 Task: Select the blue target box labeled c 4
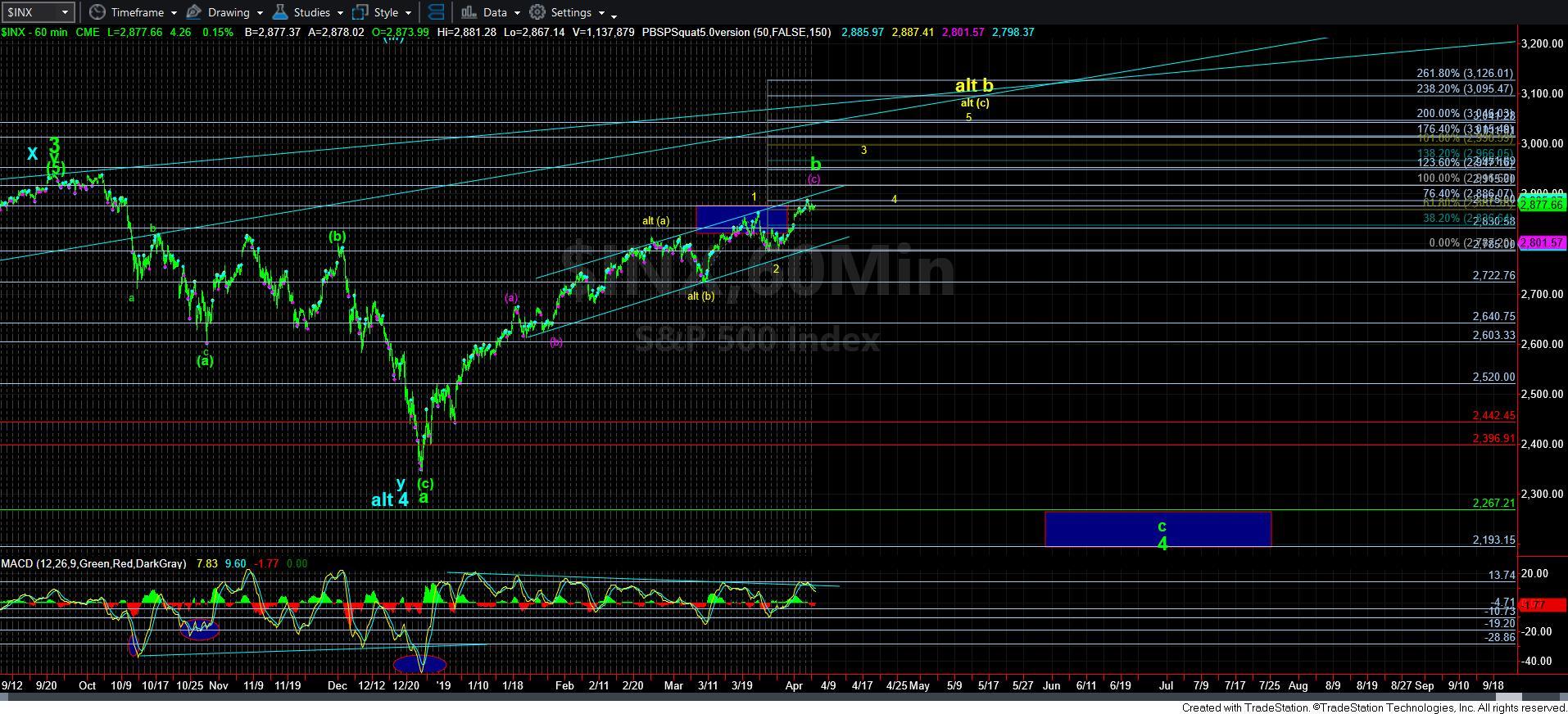pyautogui.click(x=1158, y=529)
